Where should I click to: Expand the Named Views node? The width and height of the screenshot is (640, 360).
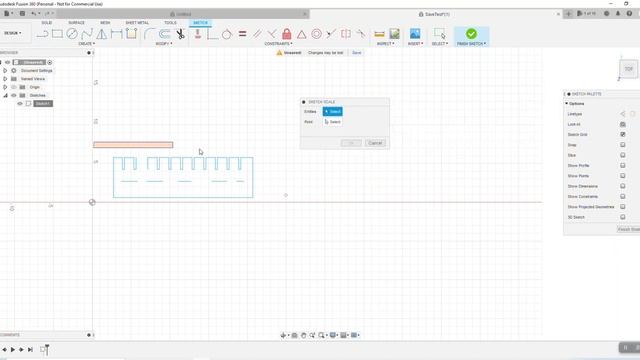[5, 79]
